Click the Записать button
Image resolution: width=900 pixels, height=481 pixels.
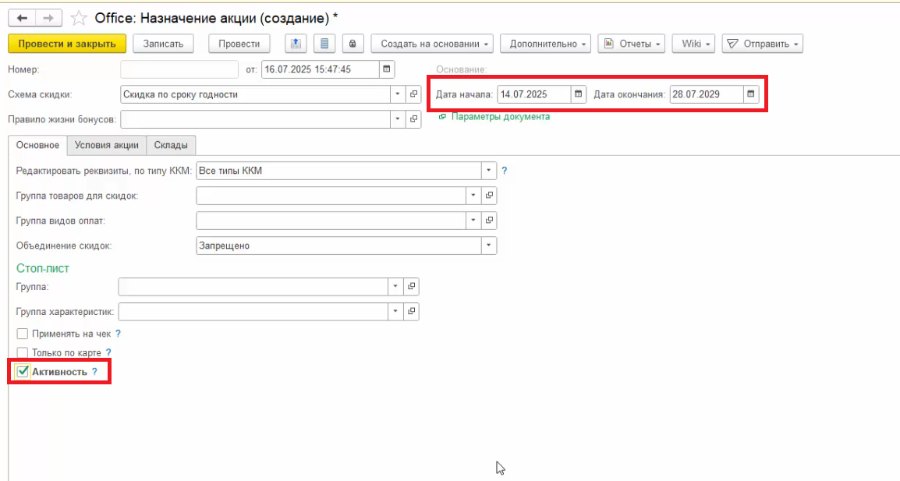[x=163, y=44]
